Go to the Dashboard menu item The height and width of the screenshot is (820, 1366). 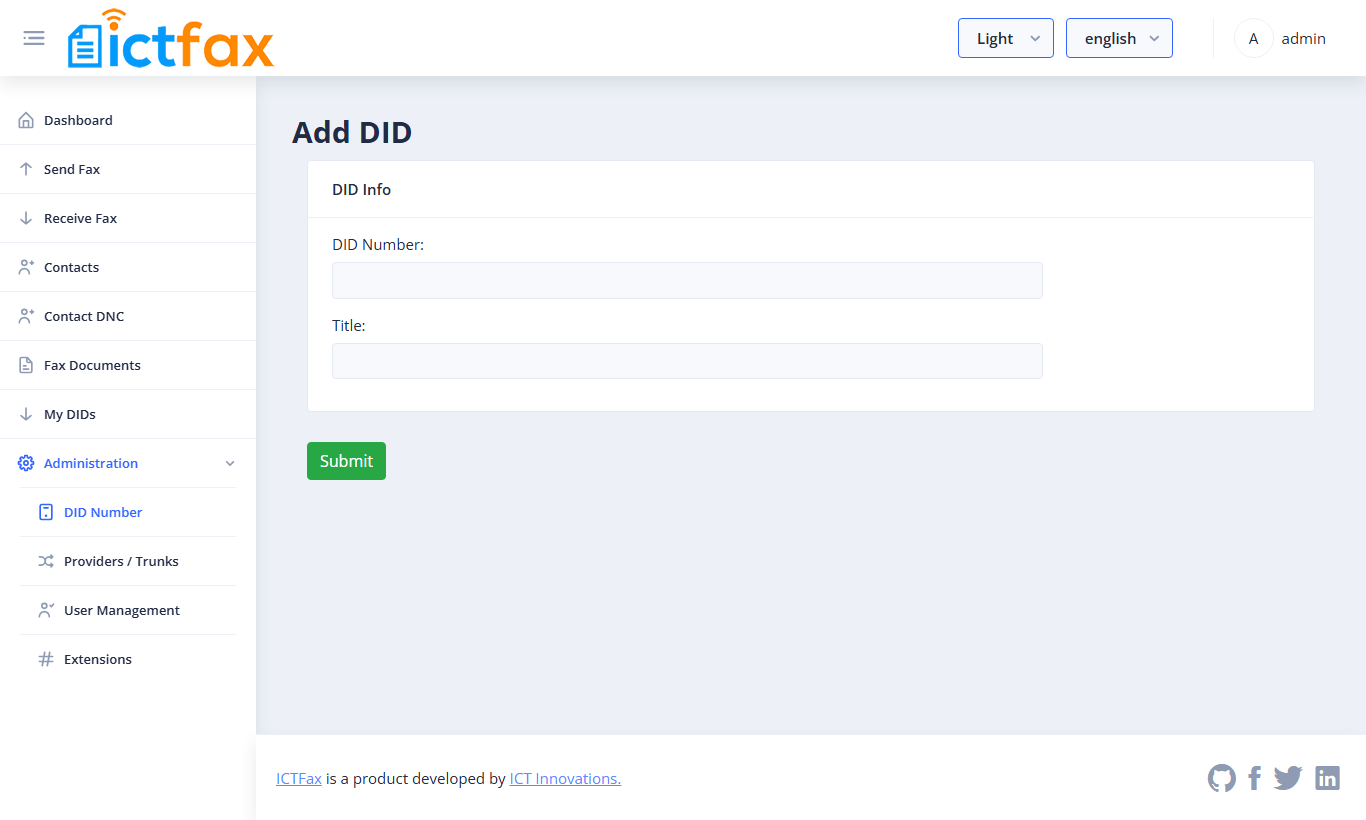pyautogui.click(x=128, y=120)
